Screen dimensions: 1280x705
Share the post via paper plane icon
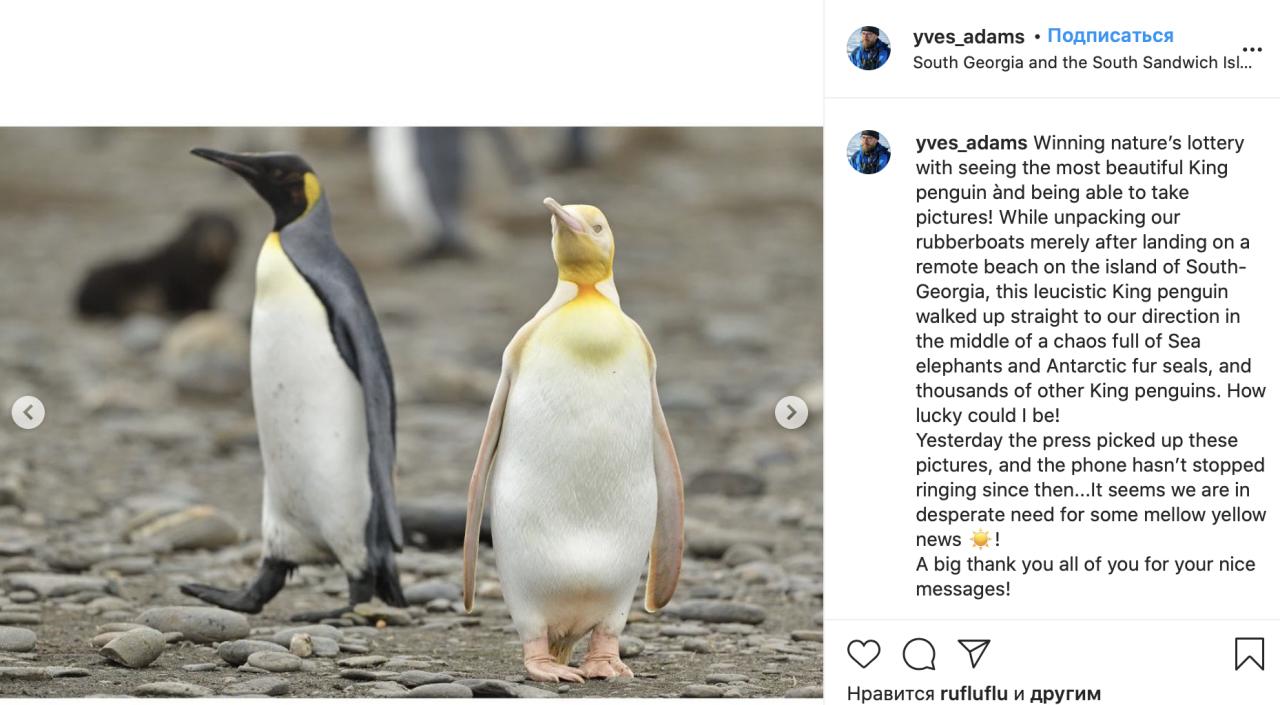click(x=974, y=653)
